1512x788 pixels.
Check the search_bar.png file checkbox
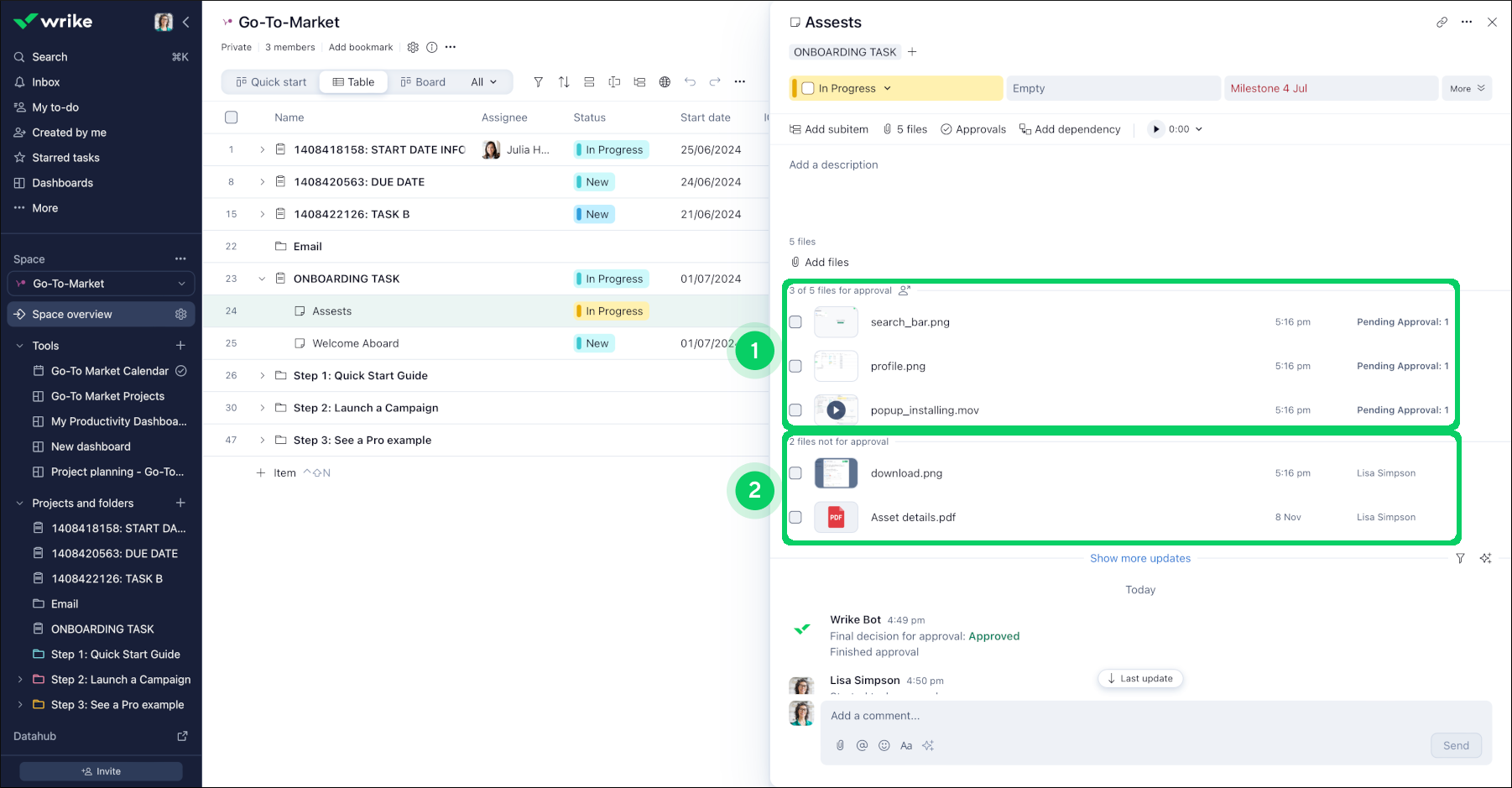click(x=795, y=322)
